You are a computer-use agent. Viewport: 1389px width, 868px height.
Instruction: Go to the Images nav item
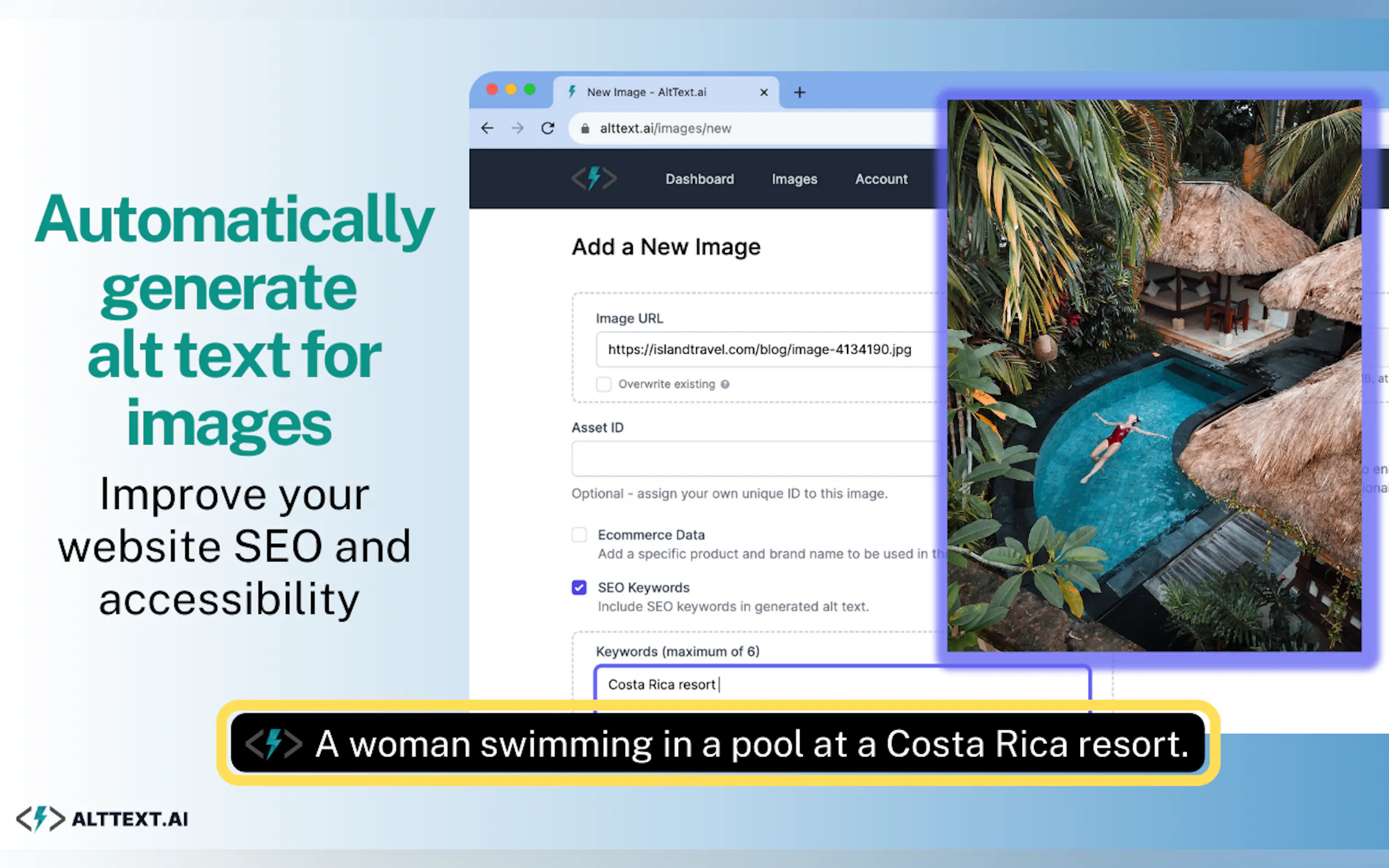[x=794, y=179]
